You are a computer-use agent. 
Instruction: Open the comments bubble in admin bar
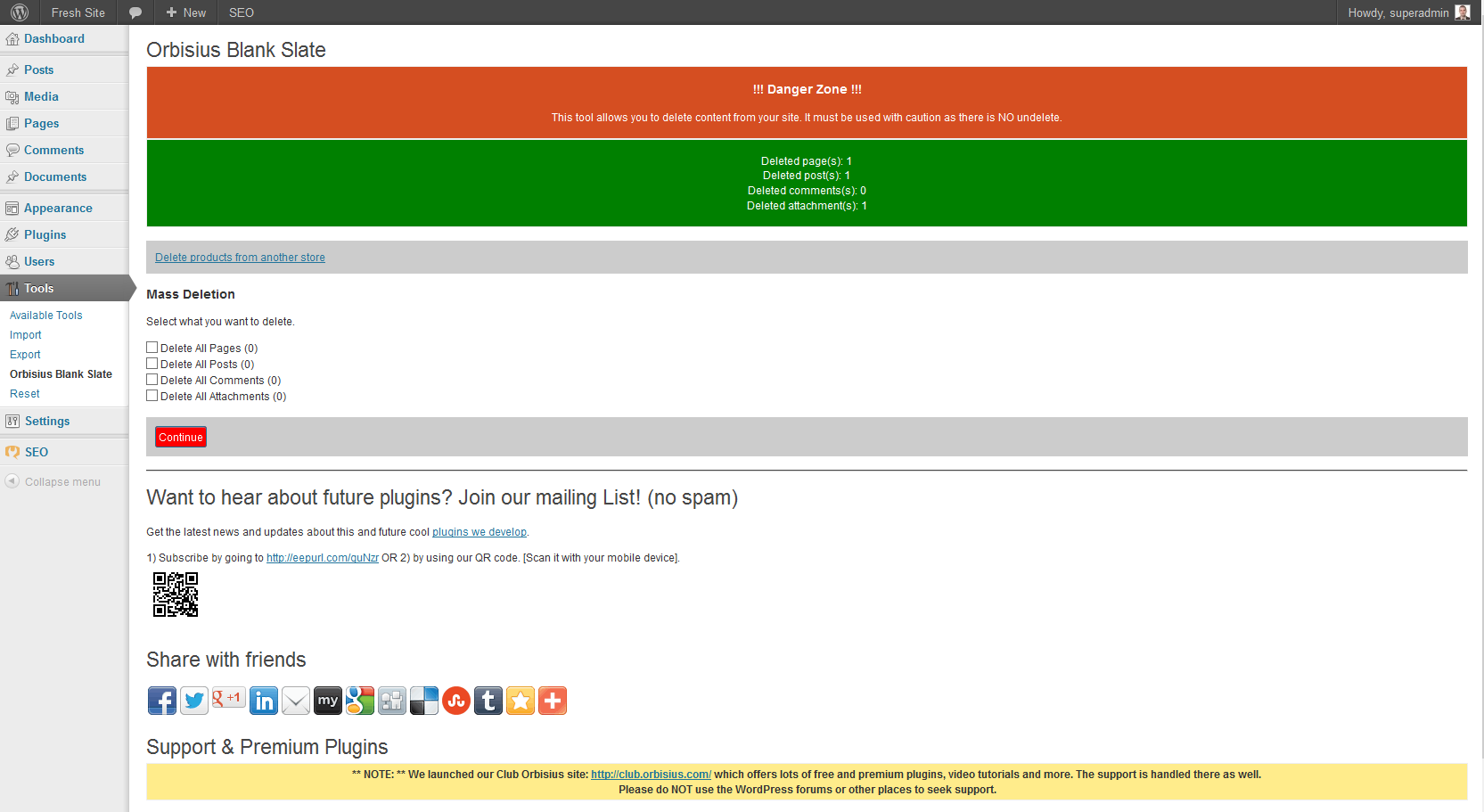[135, 12]
